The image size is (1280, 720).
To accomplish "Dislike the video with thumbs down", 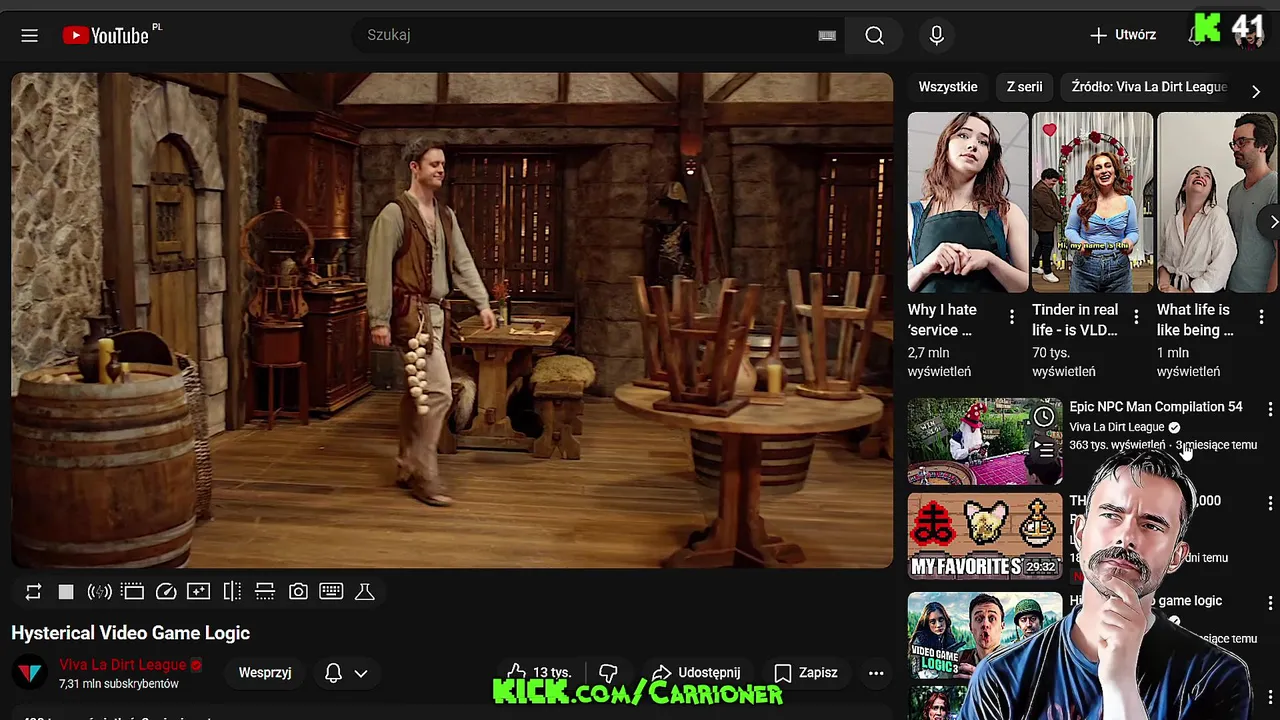I will 608,673.
